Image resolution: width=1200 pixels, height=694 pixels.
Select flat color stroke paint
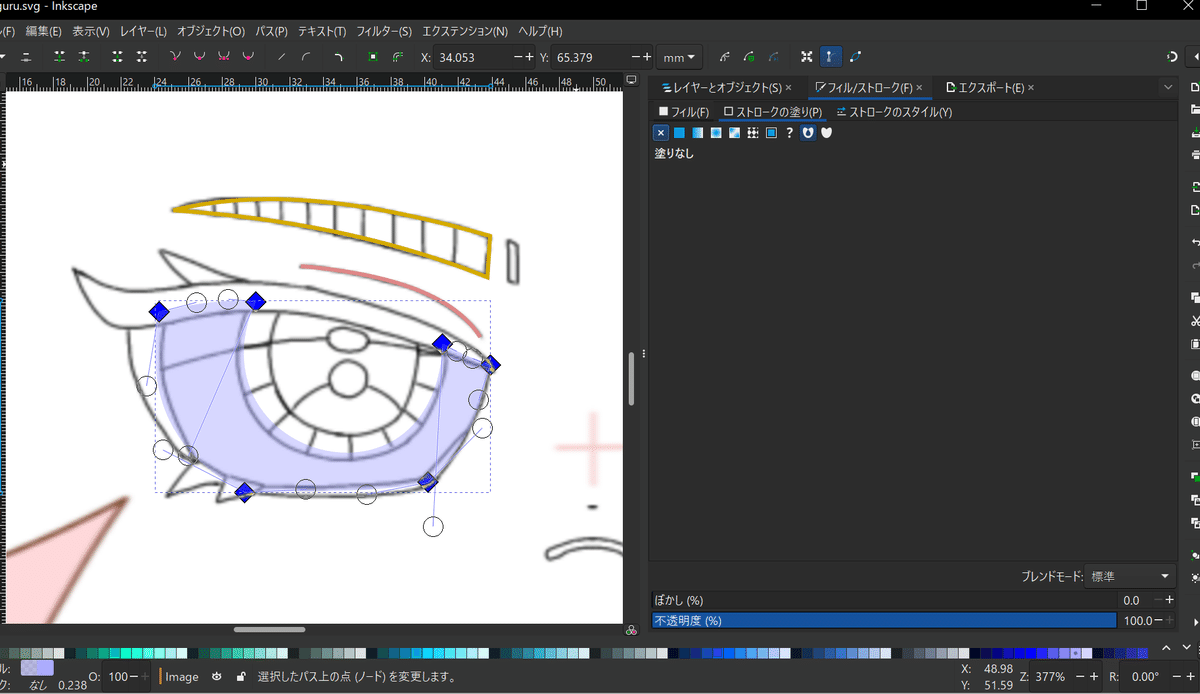(679, 132)
